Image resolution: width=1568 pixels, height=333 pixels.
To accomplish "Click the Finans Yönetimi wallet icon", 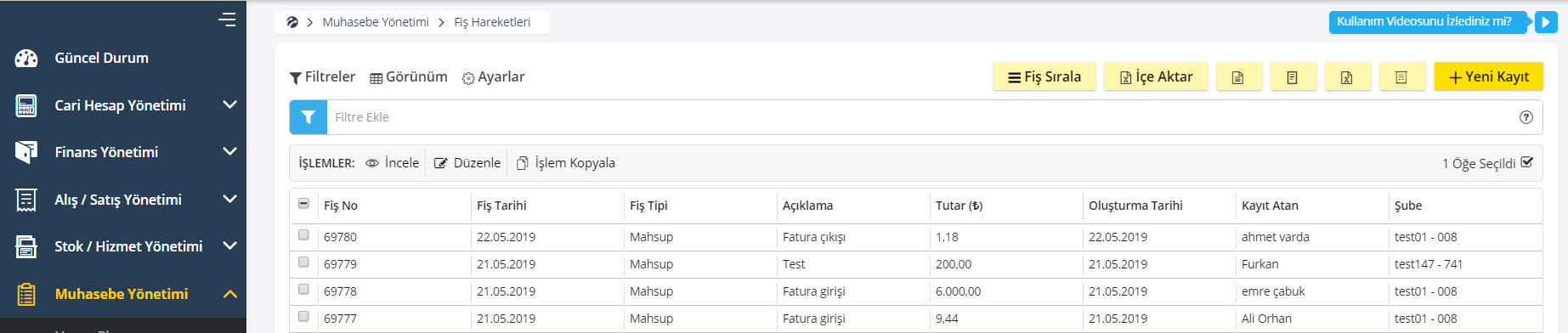I will coord(26,152).
